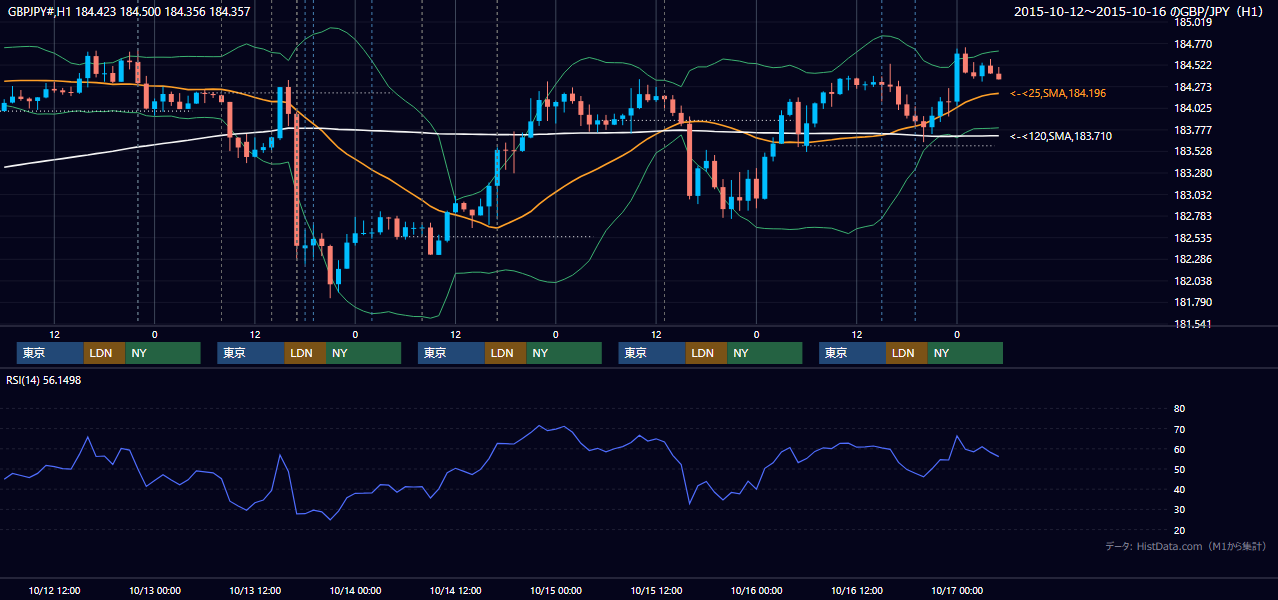The width and height of the screenshot is (1278, 600).
Task: Click the 10/12 12:00 time label
Action: click(55, 590)
